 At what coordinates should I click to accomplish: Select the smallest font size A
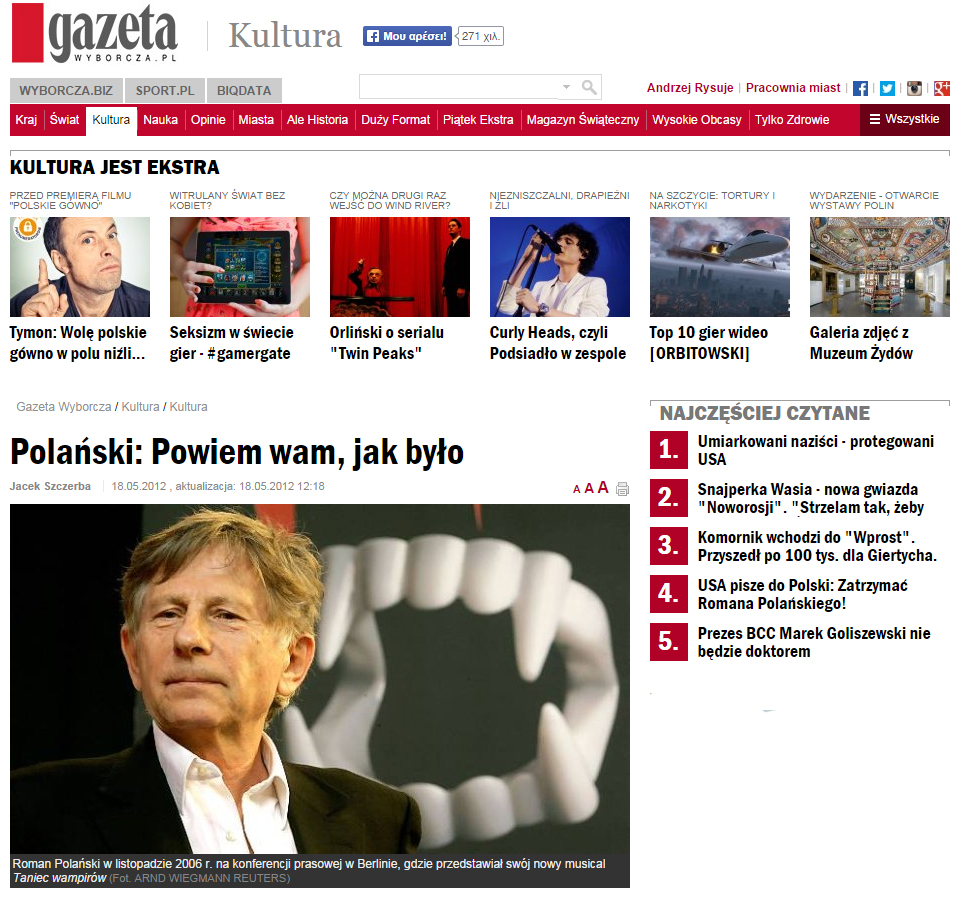pos(577,490)
